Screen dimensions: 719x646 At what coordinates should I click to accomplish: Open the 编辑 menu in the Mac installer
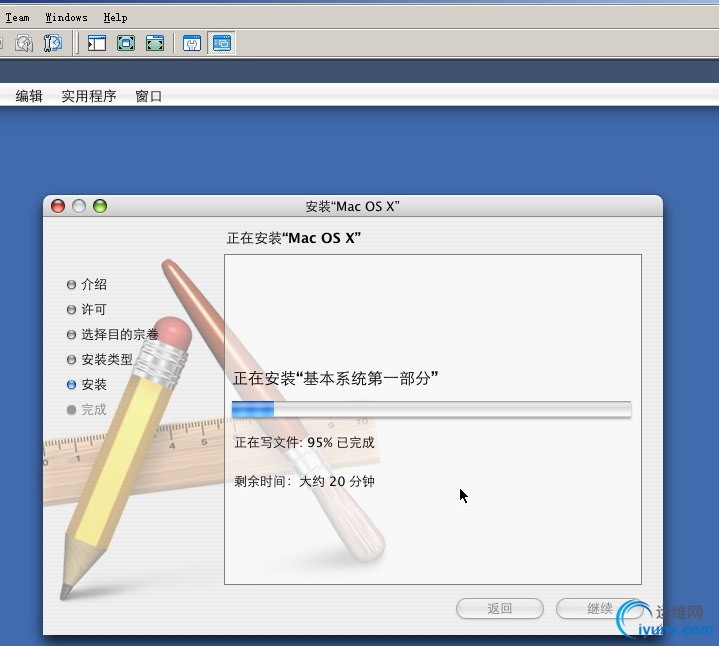click(x=29, y=96)
